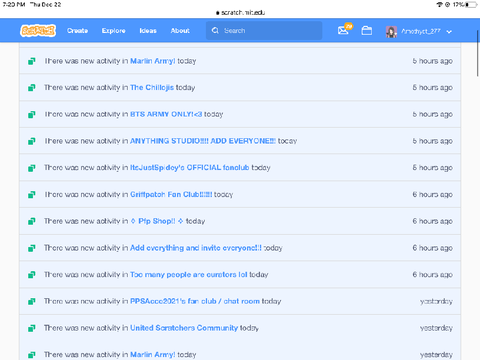Click "yesterday" timestamp on PPSAcco2021's row

[x=436, y=301]
